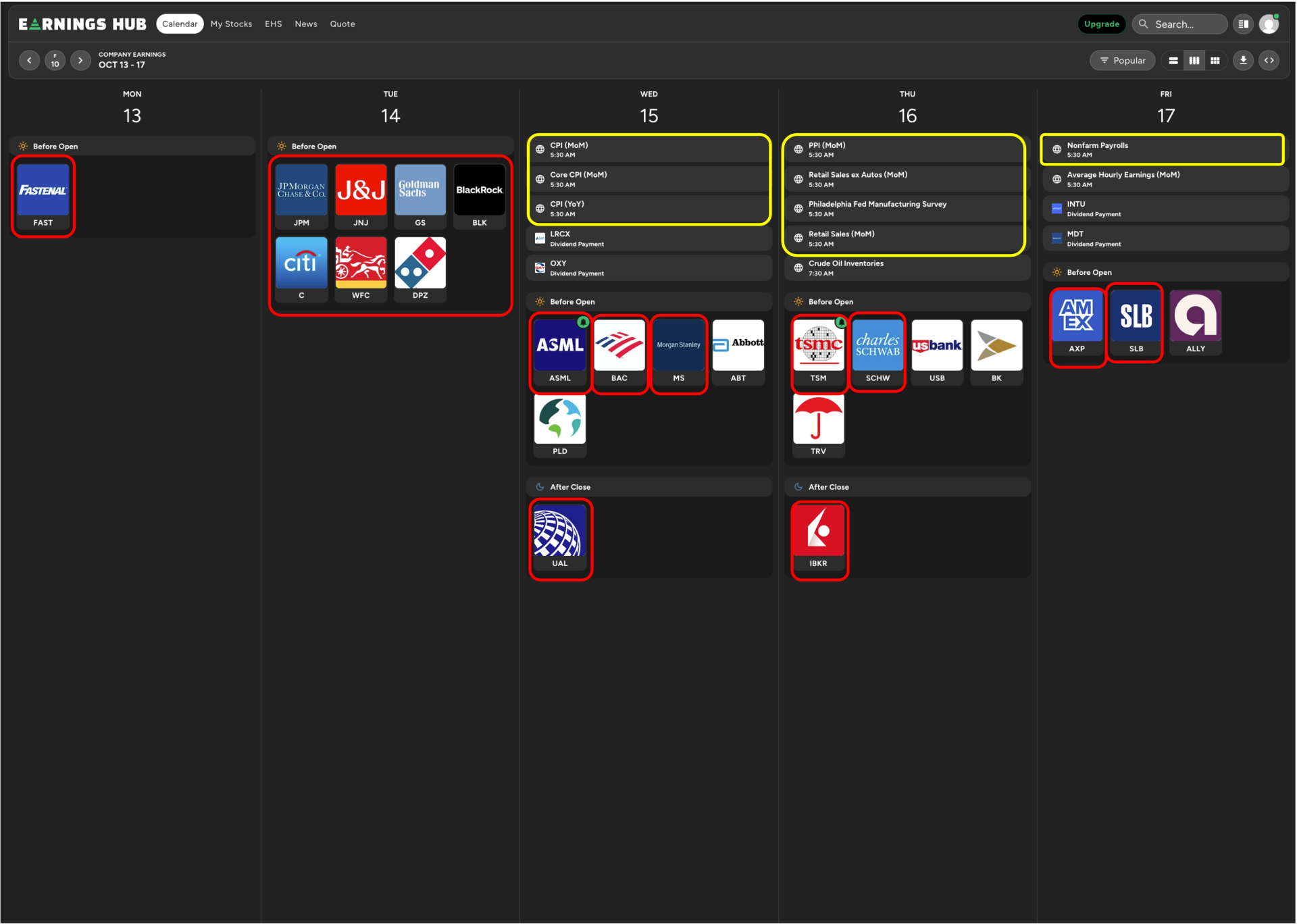Switch to grid view layout
Viewport: 1297px width, 924px height.
(1215, 61)
